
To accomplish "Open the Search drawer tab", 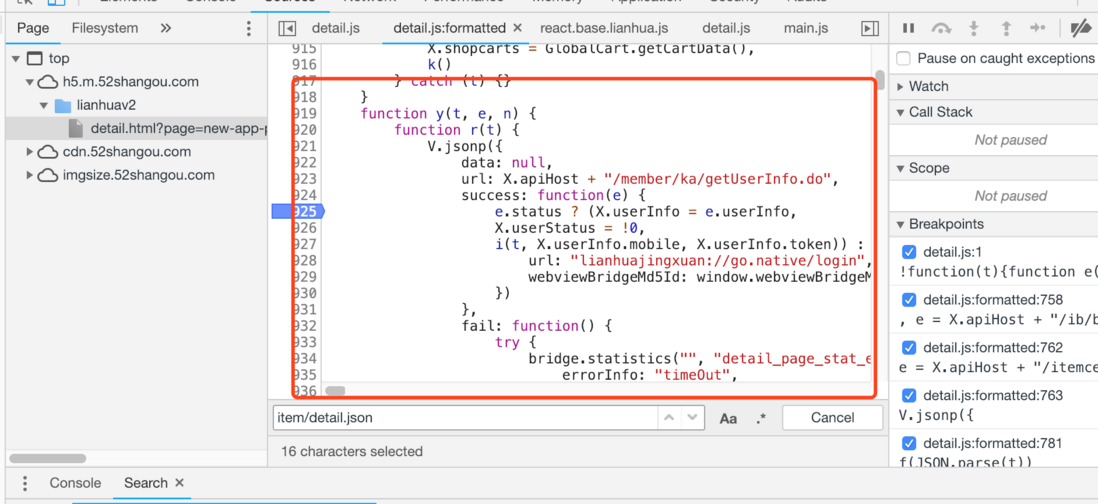I will 146,483.
